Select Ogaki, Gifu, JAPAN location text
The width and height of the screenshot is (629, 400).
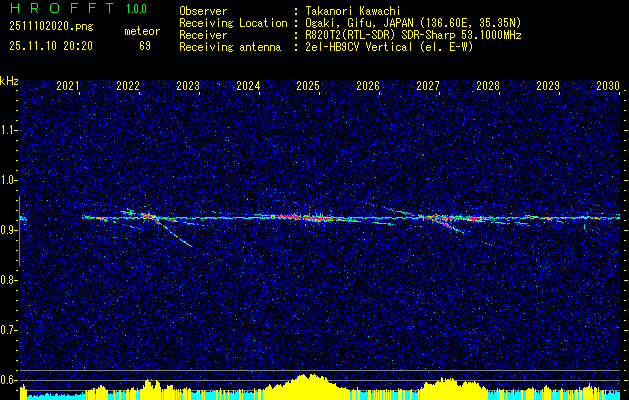coord(413,23)
